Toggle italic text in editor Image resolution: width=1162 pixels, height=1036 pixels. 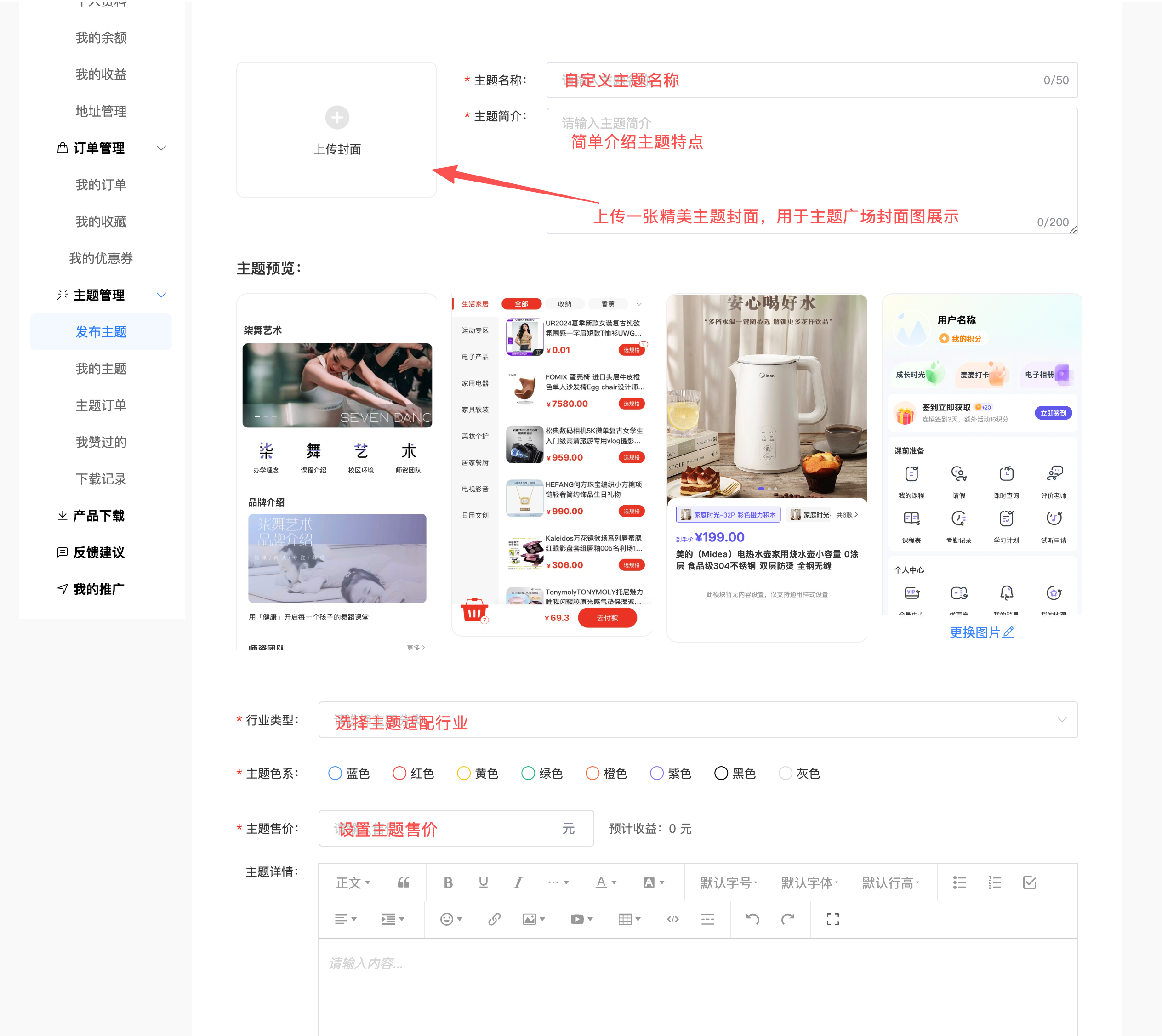click(518, 883)
